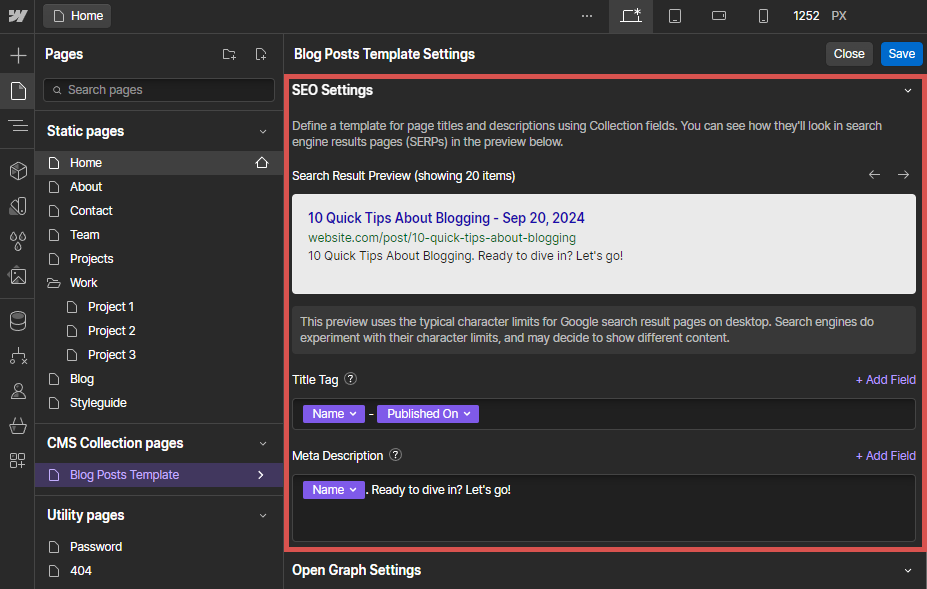Screen dimensions: 927x589
Task: Click the 1252 canvas width value
Action: pos(806,16)
